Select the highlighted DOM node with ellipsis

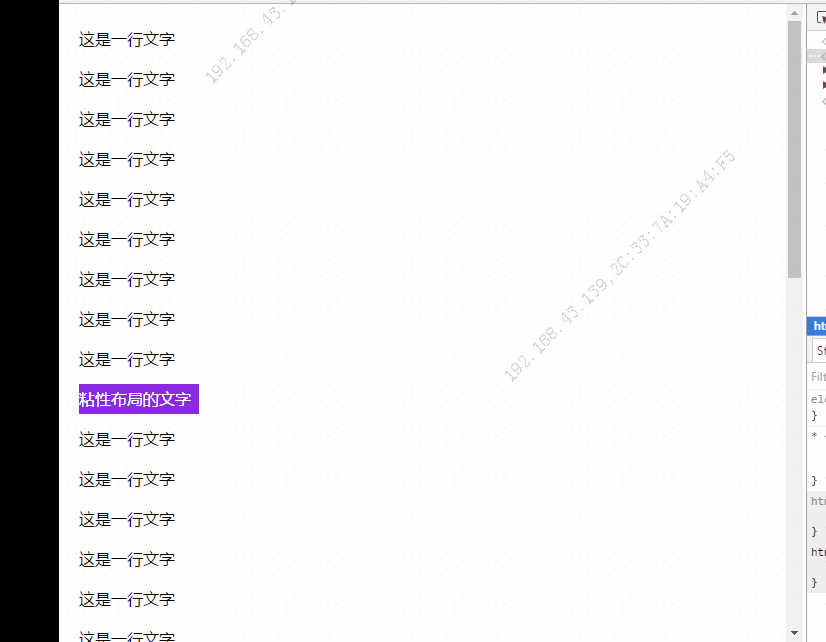point(817,55)
